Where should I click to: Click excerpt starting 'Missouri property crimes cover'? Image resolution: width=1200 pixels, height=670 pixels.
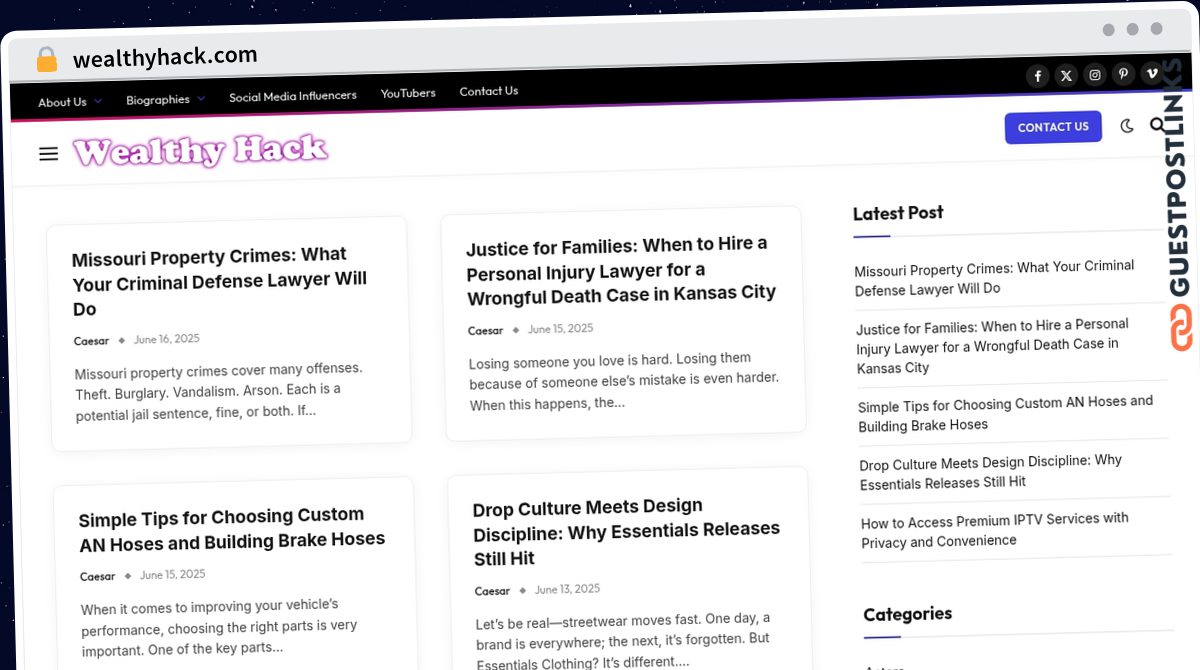coord(219,390)
